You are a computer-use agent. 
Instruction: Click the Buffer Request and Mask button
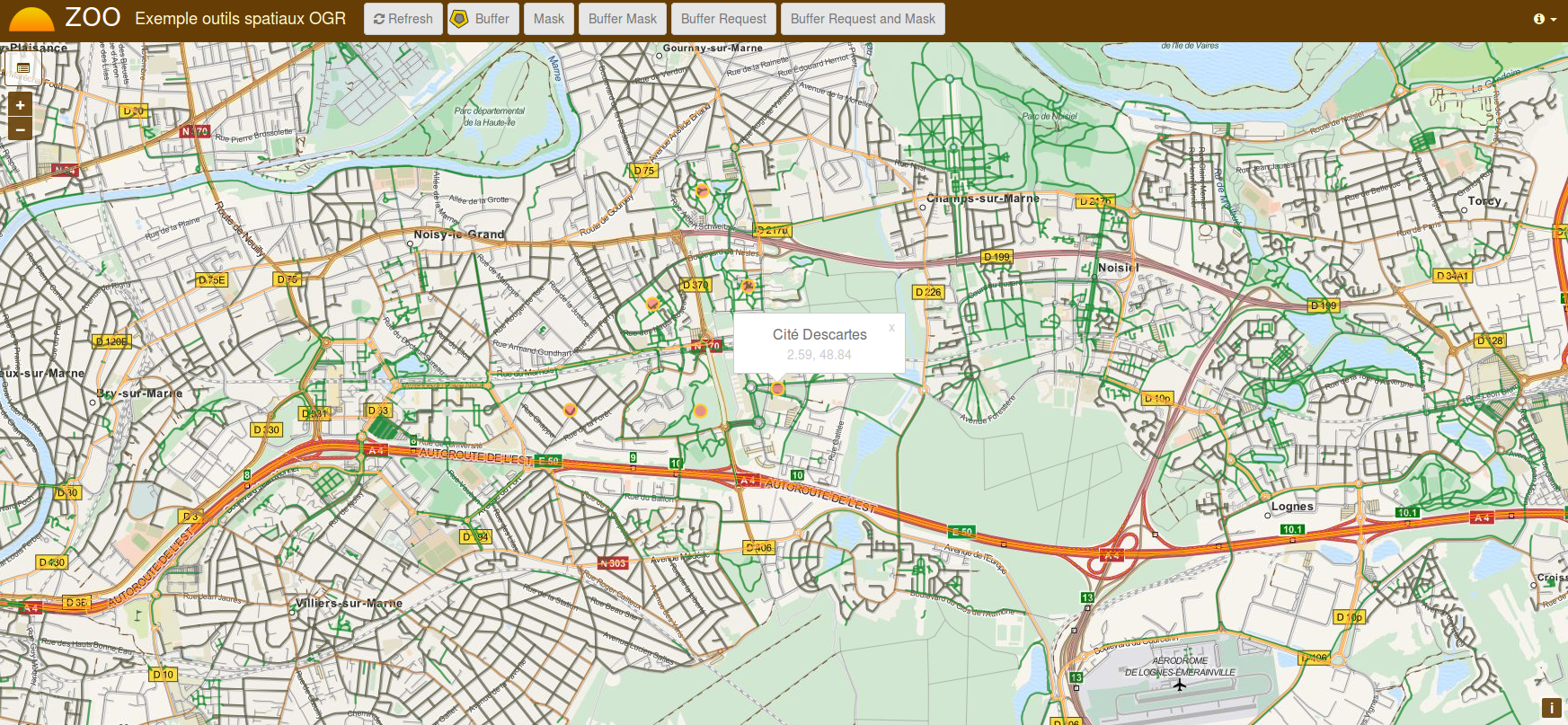(x=863, y=19)
